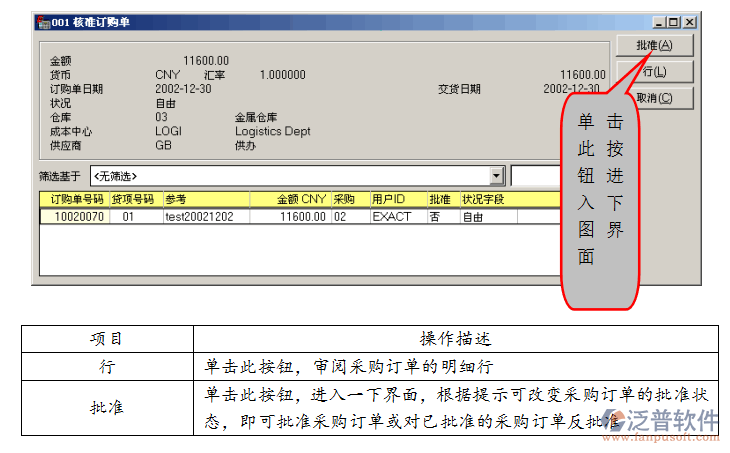Sort by 金额 CNY column header
This screenshot has height=453, width=730.
click(x=290, y=200)
